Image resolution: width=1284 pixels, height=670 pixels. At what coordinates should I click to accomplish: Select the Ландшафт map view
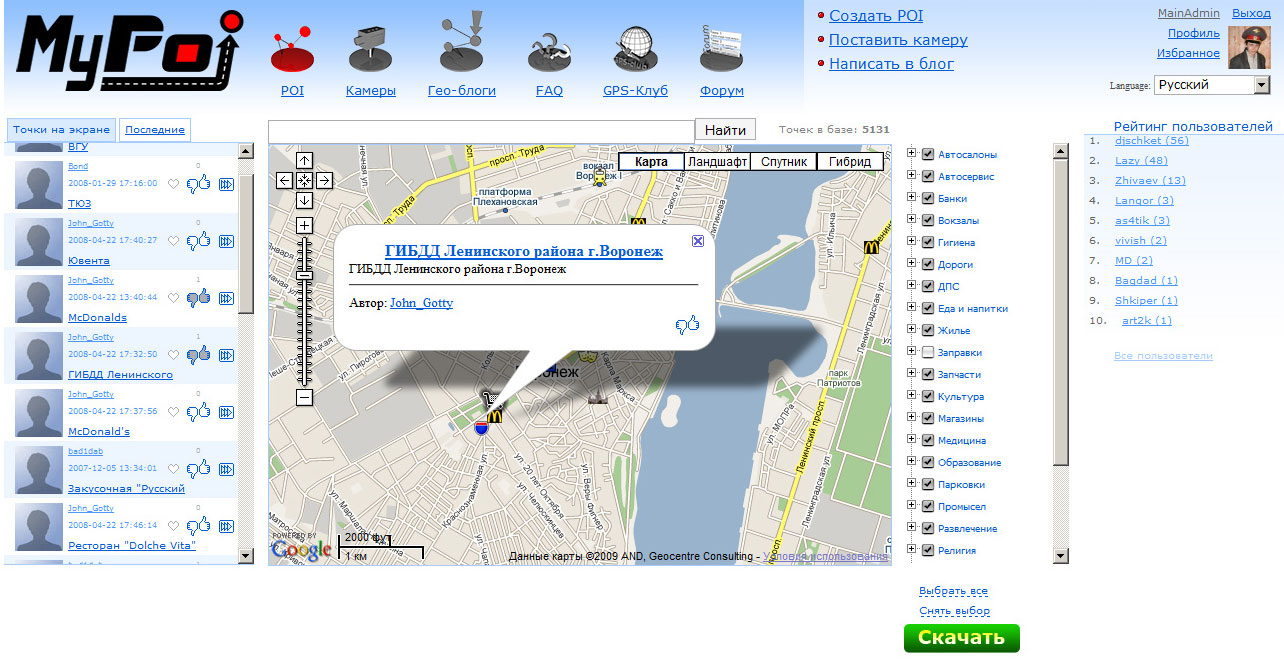(x=718, y=162)
